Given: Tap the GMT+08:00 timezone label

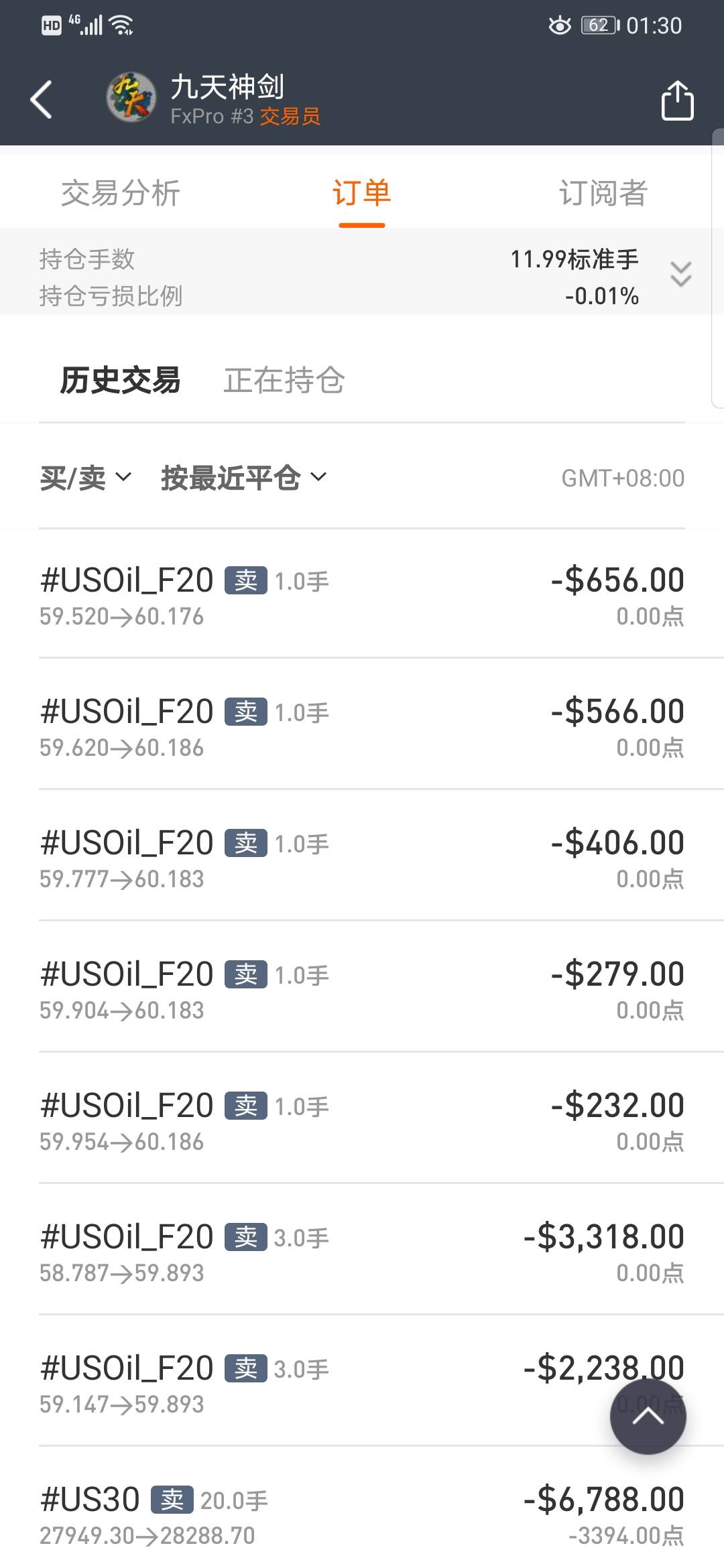Looking at the screenshot, I should [x=623, y=478].
